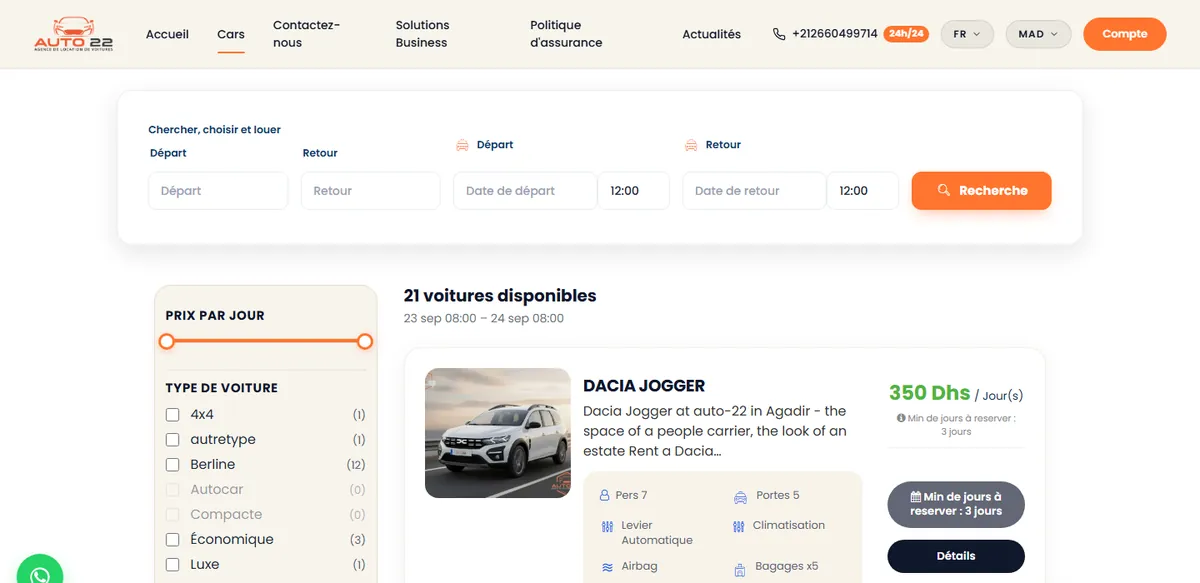Click the 350 Dhs price text
The width and height of the screenshot is (1200, 583).
coord(930,393)
